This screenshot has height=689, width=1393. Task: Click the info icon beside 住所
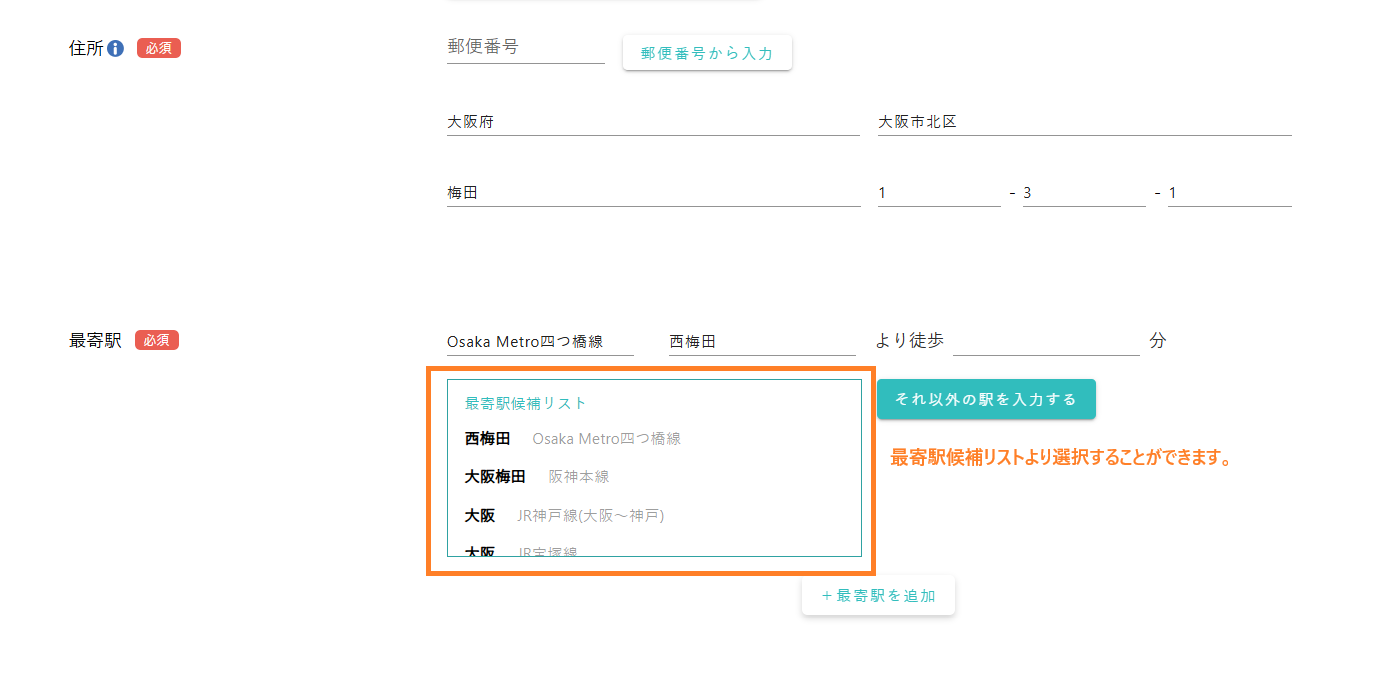point(115,48)
